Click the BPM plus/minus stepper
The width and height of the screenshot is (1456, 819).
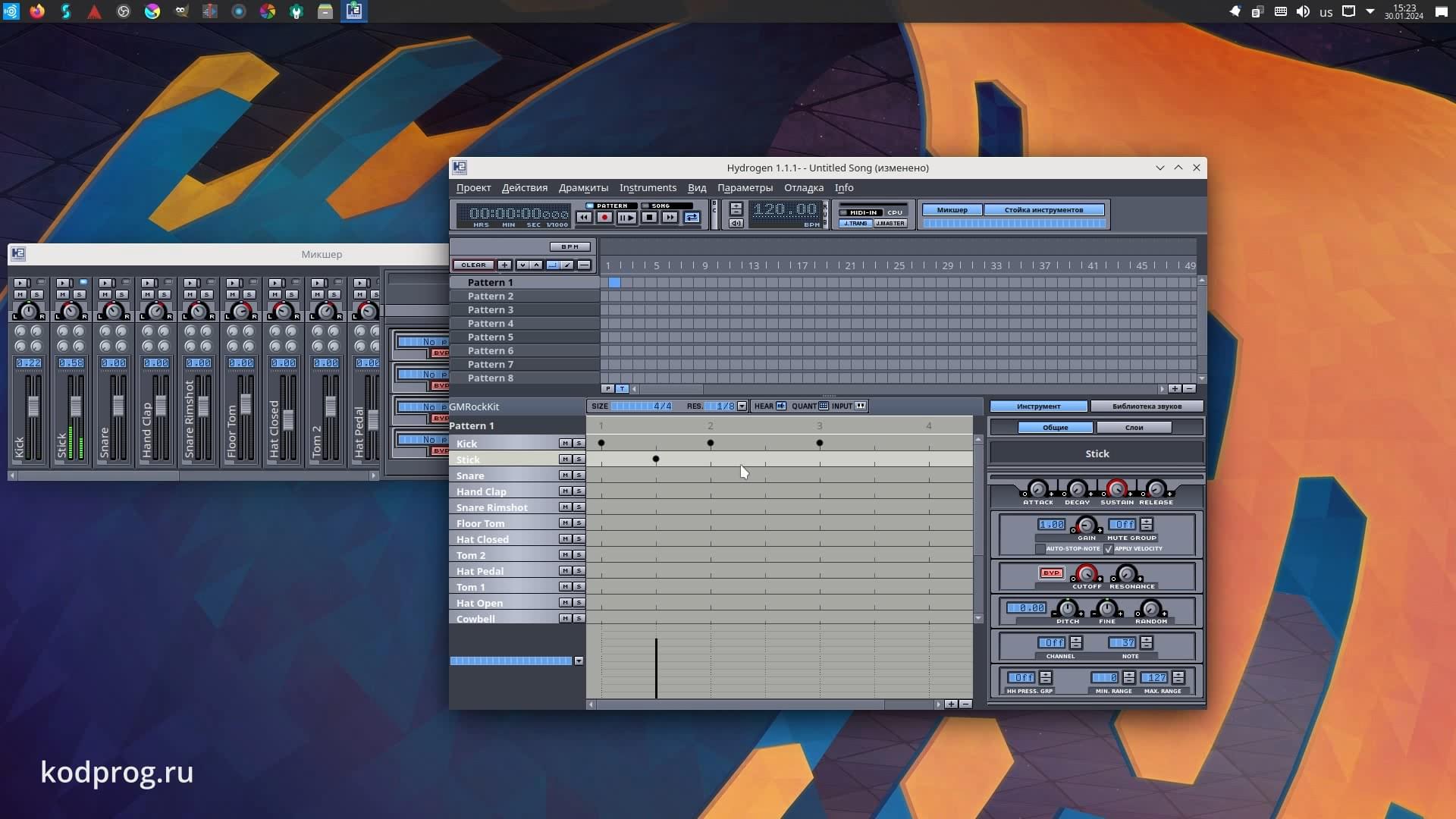pyautogui.click(x=736, y=209)
